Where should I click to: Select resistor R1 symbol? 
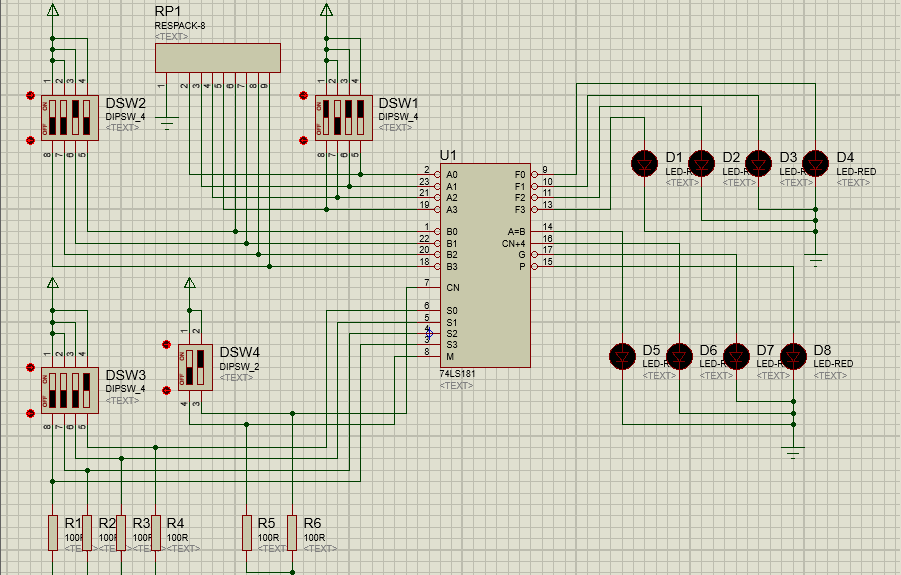click(53, 532)
